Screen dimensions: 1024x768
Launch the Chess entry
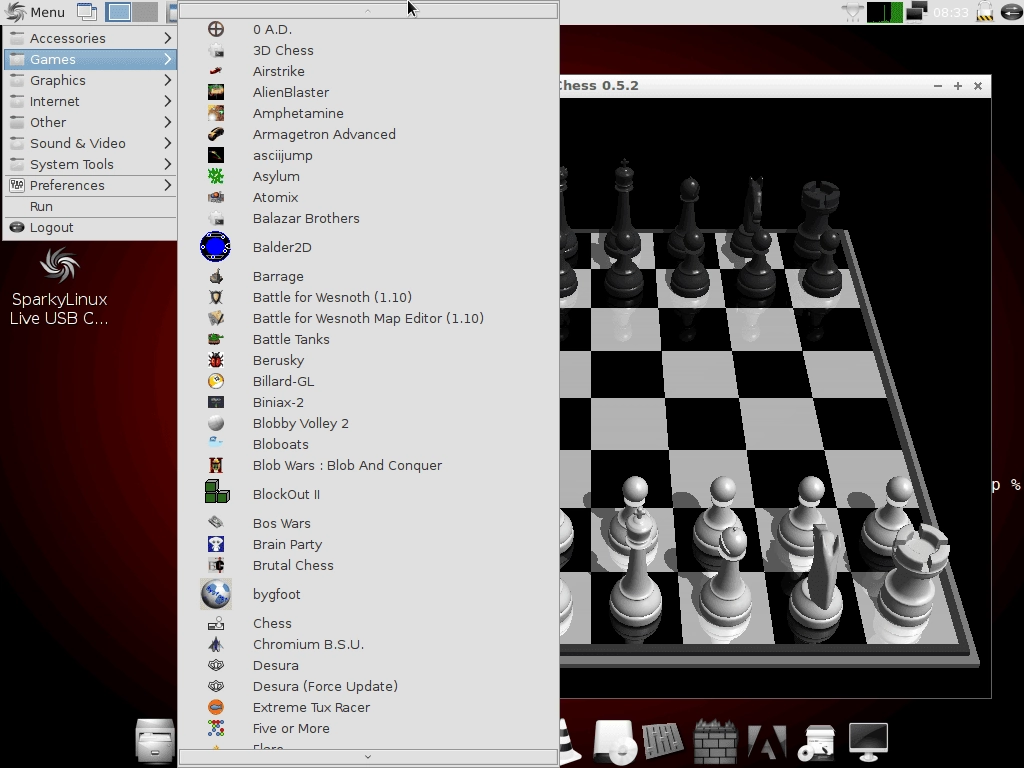click(x=368, y=623)
